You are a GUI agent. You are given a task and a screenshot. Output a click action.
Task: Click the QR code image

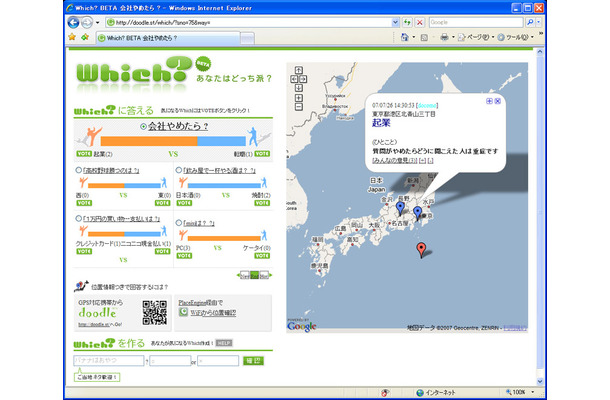[x=154, y=312]
